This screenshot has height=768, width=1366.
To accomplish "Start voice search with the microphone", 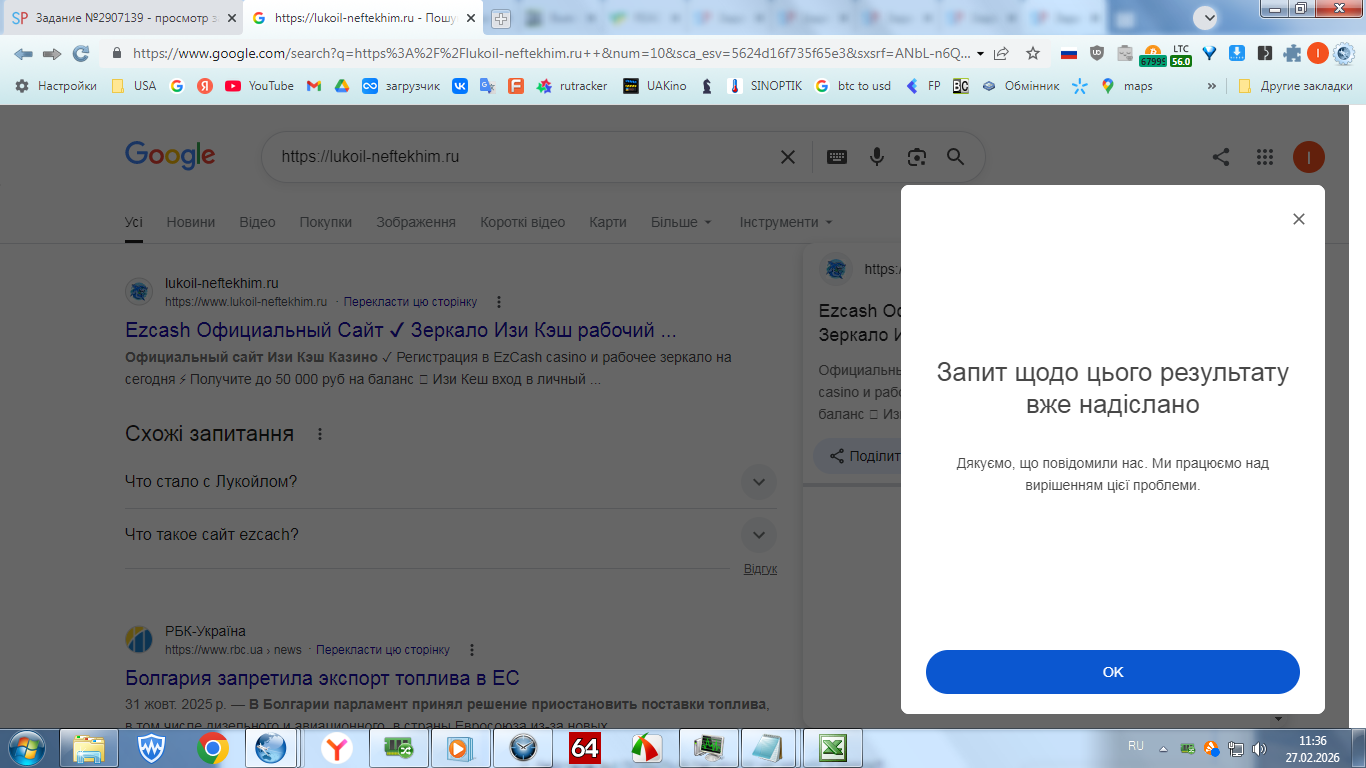I will tap(877, 157).
